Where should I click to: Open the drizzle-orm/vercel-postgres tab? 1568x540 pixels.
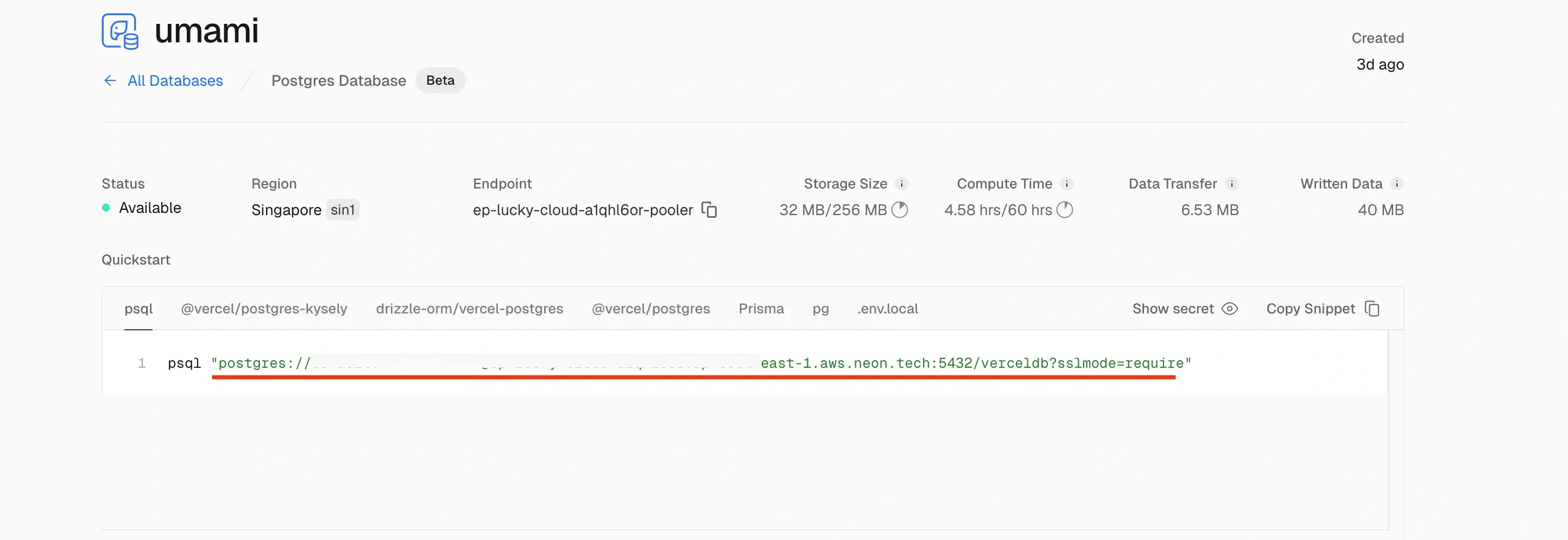469,309
